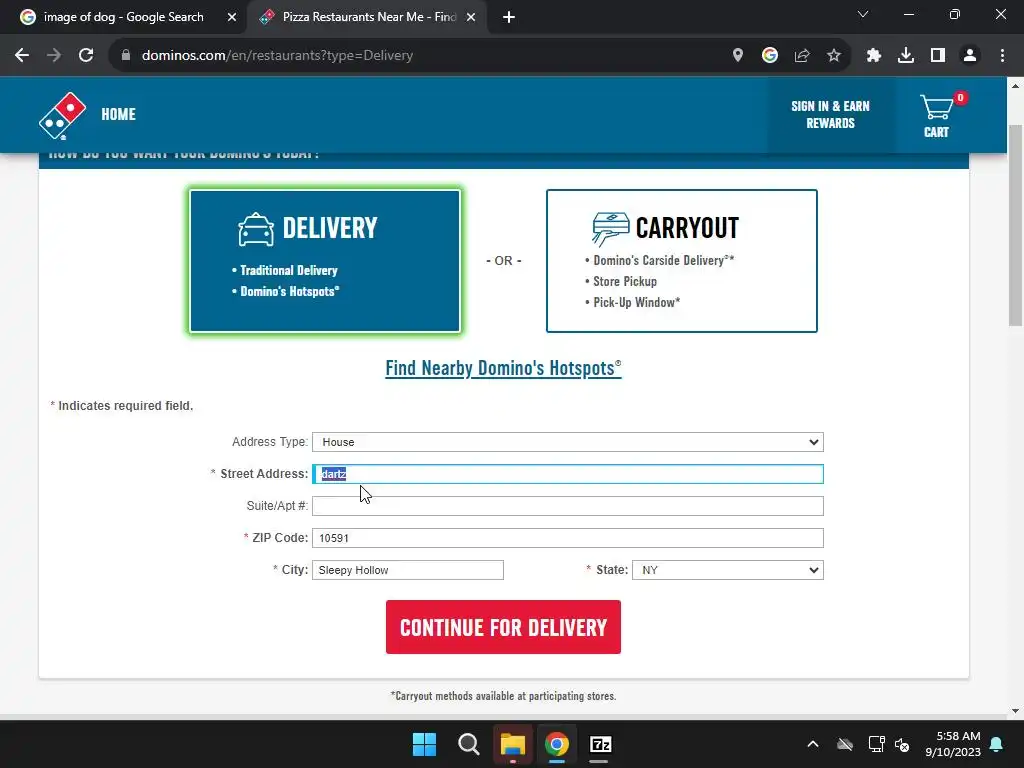
Task: Click the browser forward arrow
Action: point(54,56)
